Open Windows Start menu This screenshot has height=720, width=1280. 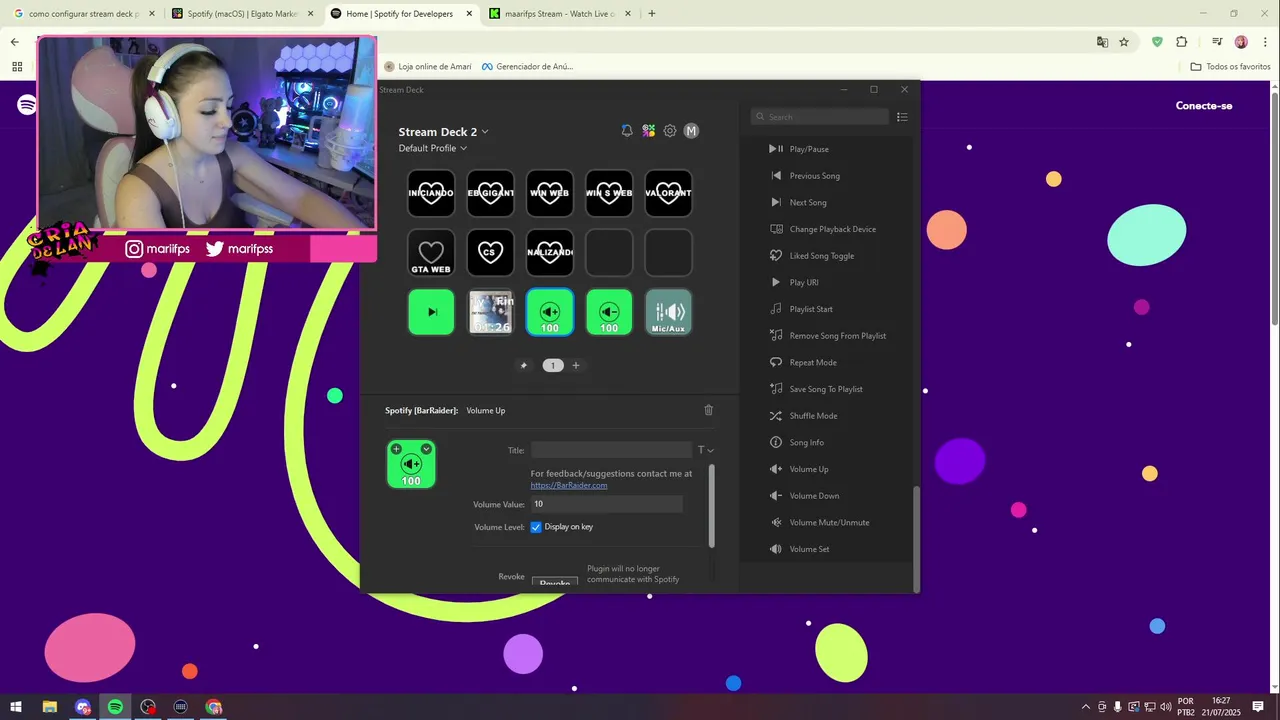click(x=16, y=707)
